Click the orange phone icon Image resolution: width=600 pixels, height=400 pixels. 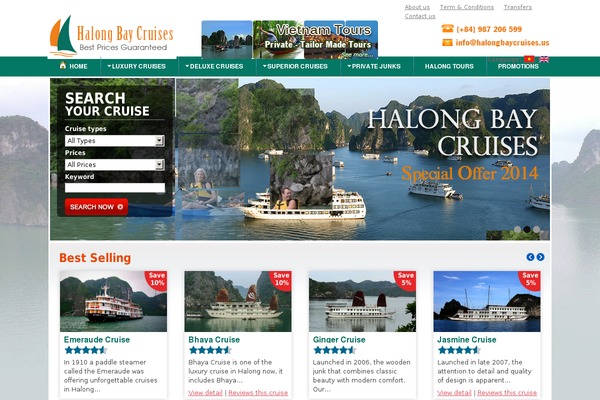(447, 29)
